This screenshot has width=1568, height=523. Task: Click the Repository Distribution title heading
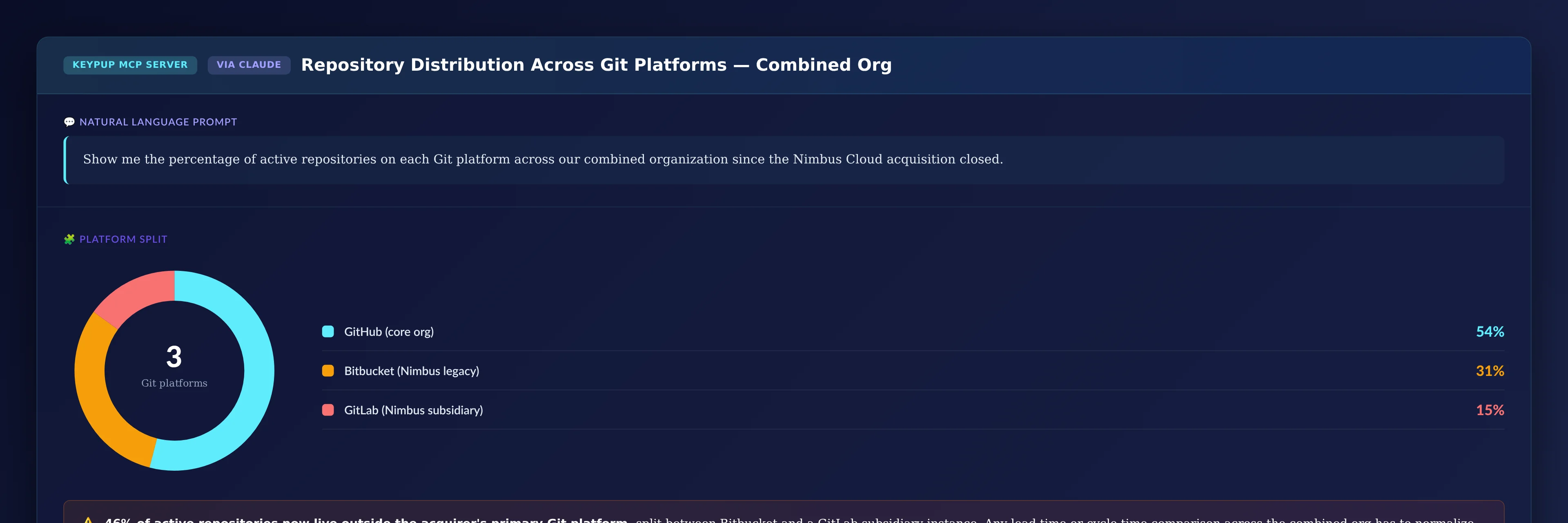596,65
